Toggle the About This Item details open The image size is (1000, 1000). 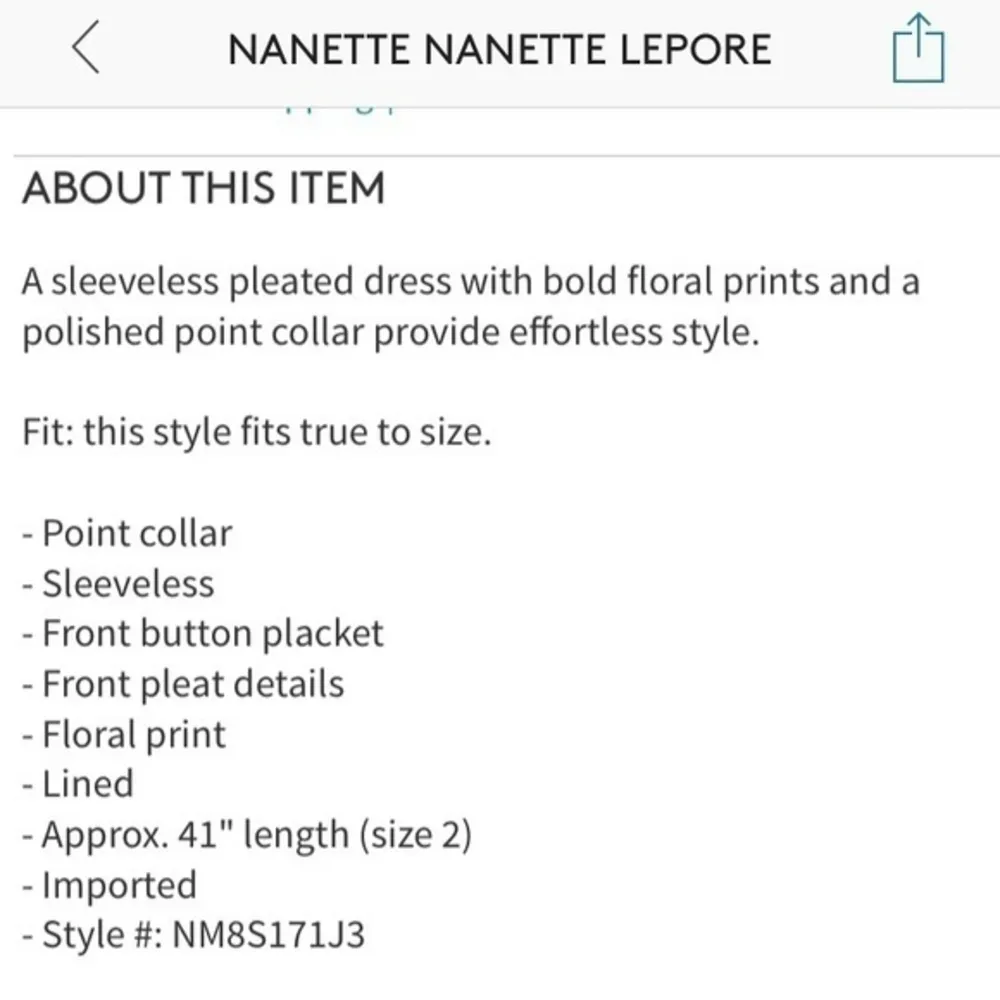(205, 188)
